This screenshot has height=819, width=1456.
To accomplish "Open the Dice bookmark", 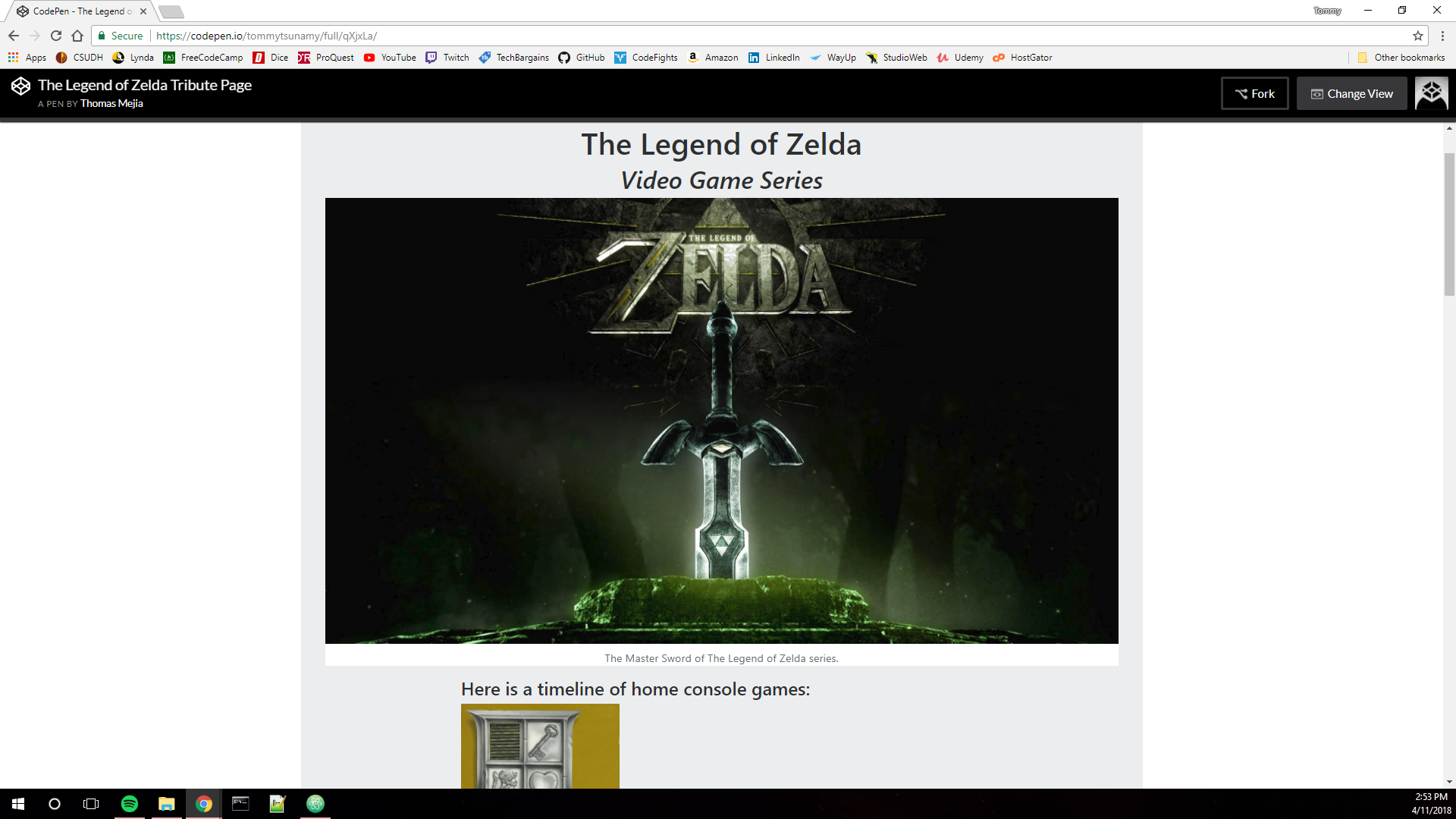I will [271, 58].
